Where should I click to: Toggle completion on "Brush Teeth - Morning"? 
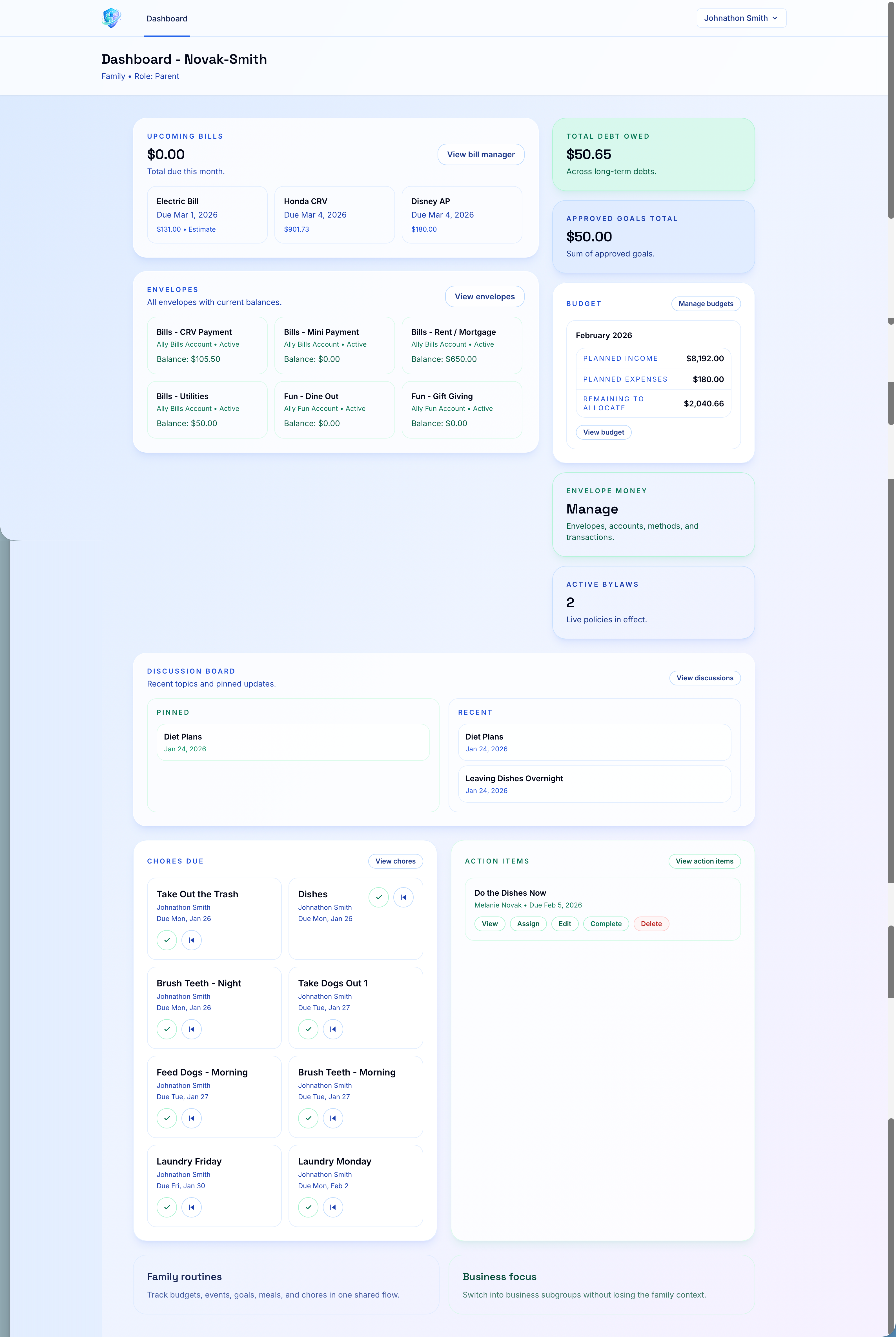pyautogui.click(x=308, y=1118)
